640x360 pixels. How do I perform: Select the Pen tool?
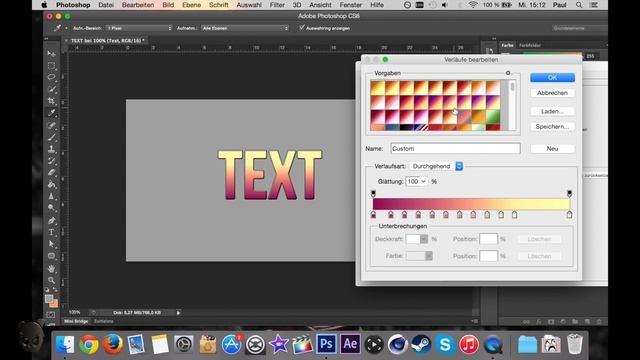[51, 221]
